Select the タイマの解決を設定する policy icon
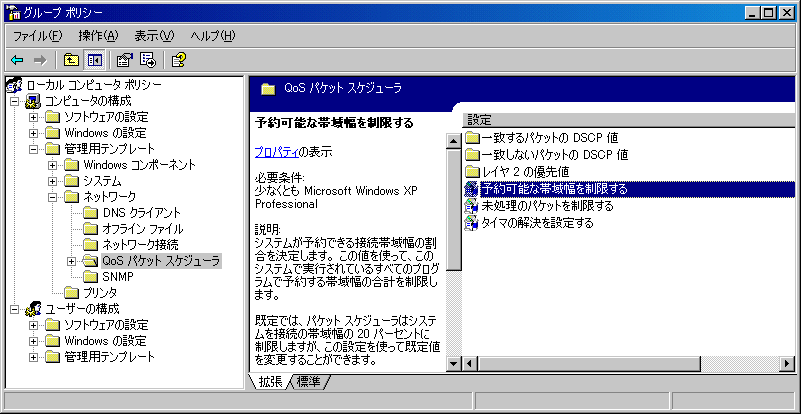Screen dimensions: 801x414 coord(470,223)
